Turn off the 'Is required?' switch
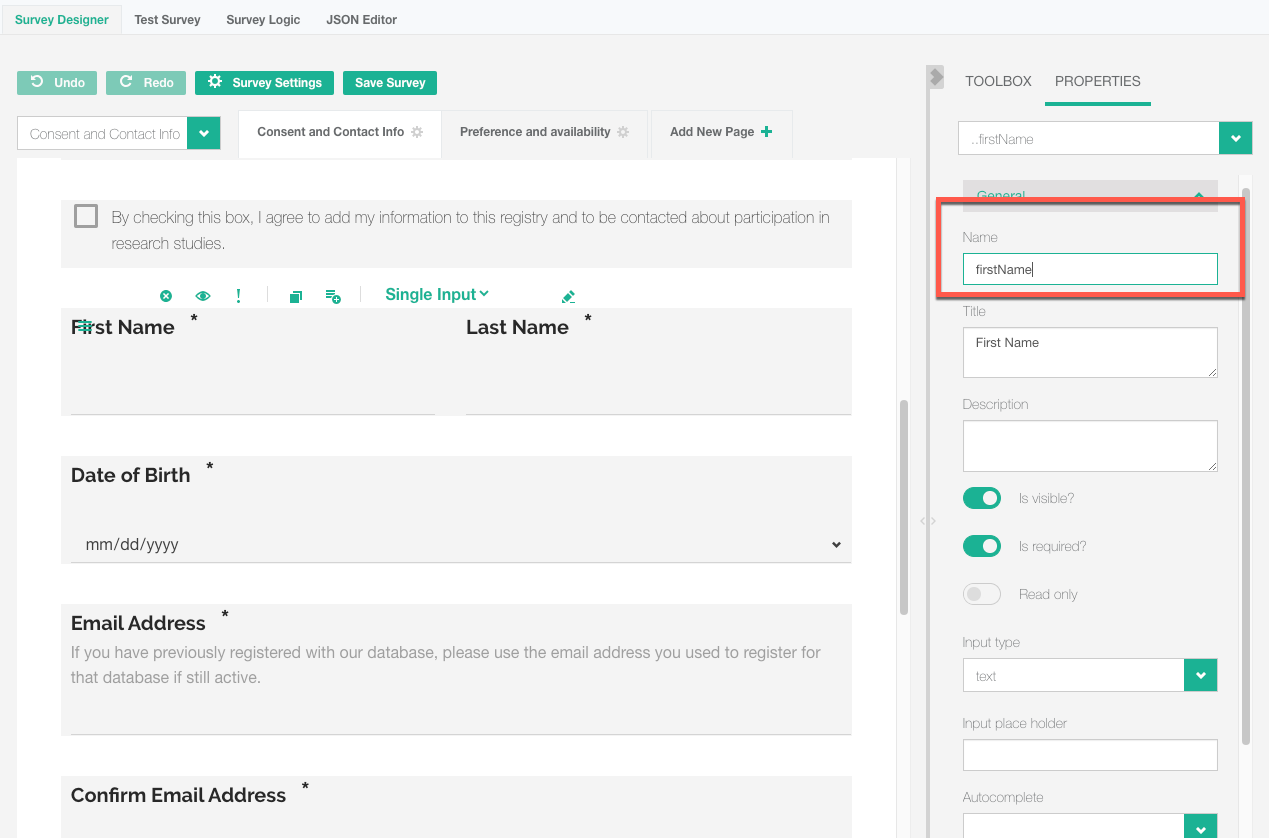 point(981,546)
